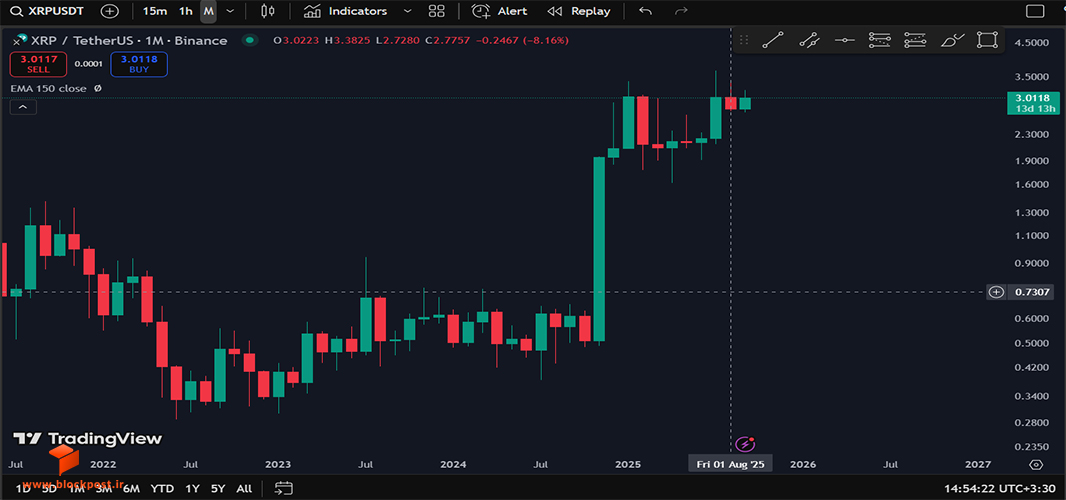Open the candlestick chart type selector
Screen dimensions: 1066x500
click(x=268, y=11)
